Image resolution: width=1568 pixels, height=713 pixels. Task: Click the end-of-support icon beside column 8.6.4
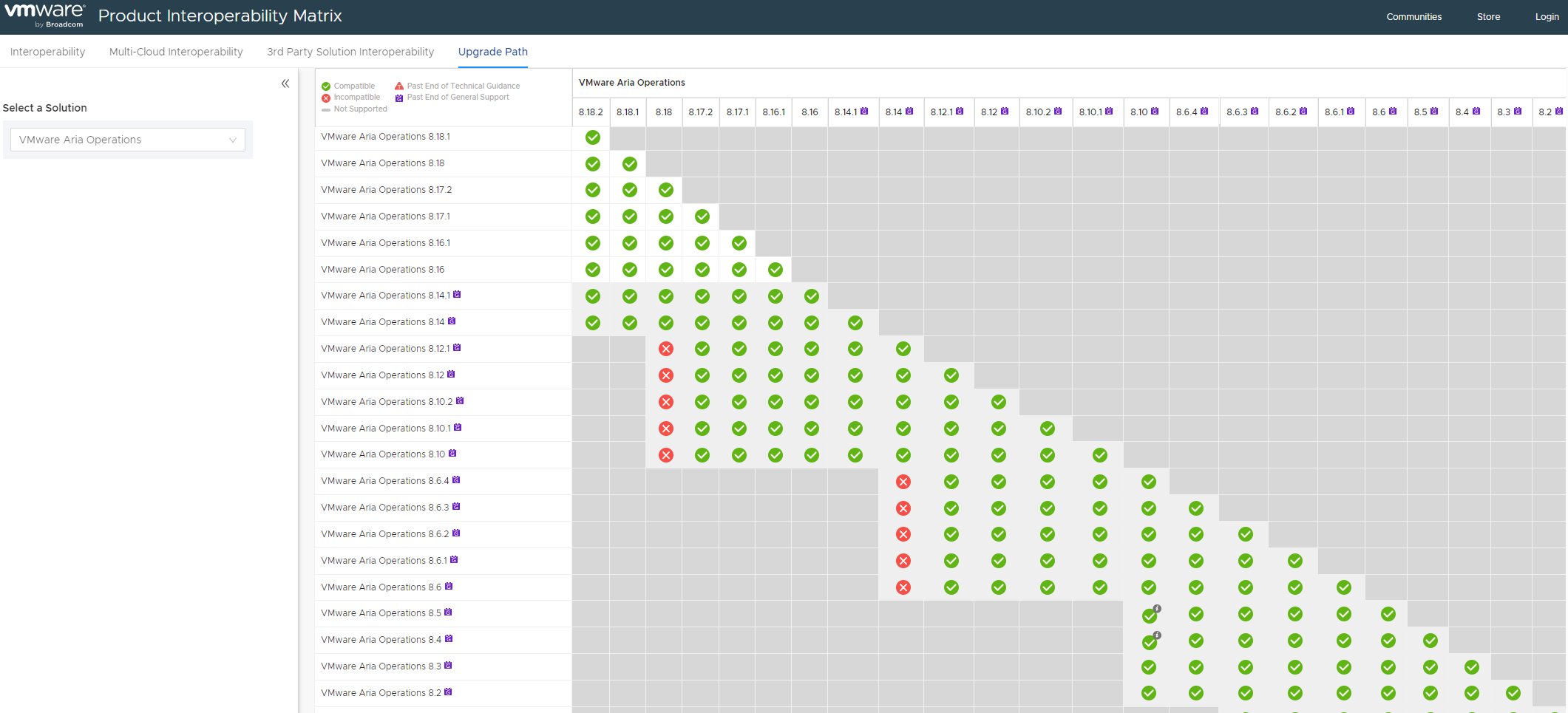coord(1204,112)
